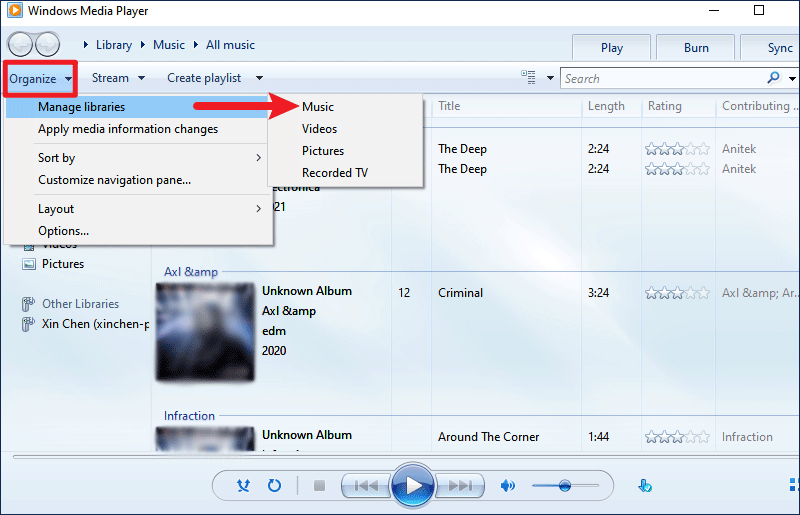The width and height of the screenshot is (800, 515).
Task: Choose Pictures in the submenu
Action: (323, 151)
